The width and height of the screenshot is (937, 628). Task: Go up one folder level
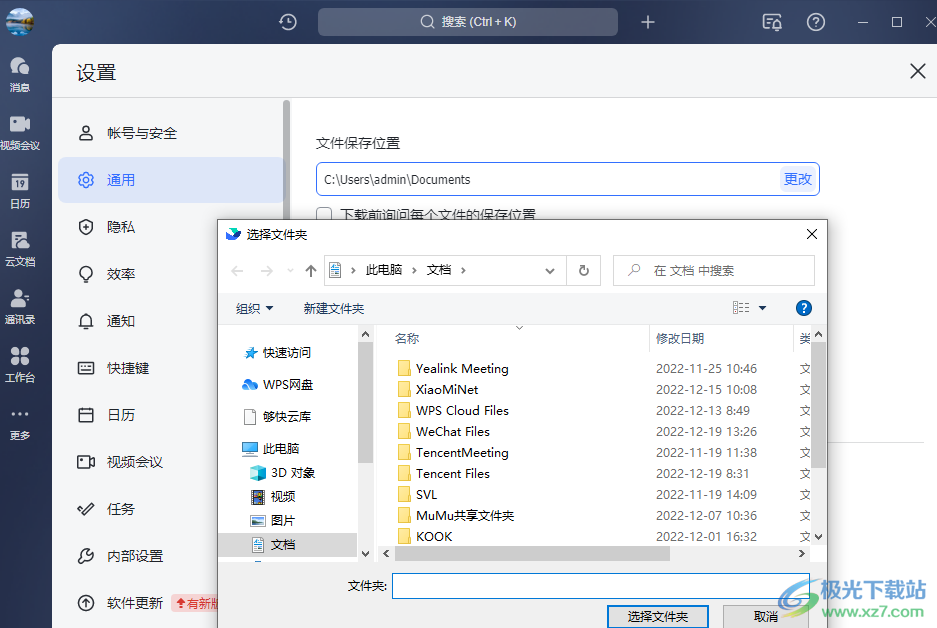pos(311,271)
